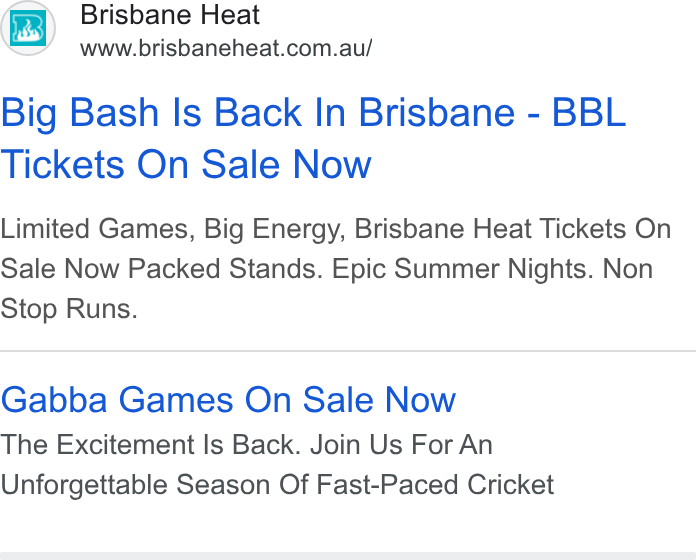696x560 pixels.
Task: Open the Brisbane Heat site name
Action: point(170,15)
